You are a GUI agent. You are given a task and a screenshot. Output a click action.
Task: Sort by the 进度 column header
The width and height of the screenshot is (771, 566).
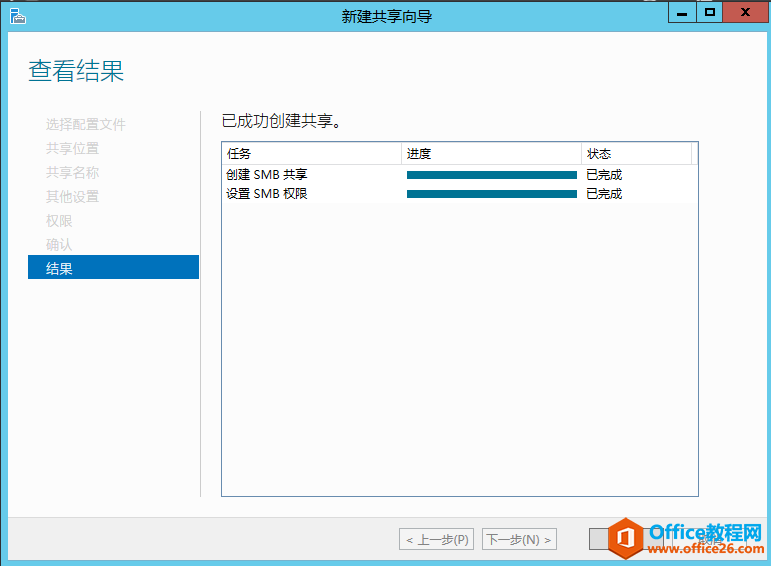point(492,154)
